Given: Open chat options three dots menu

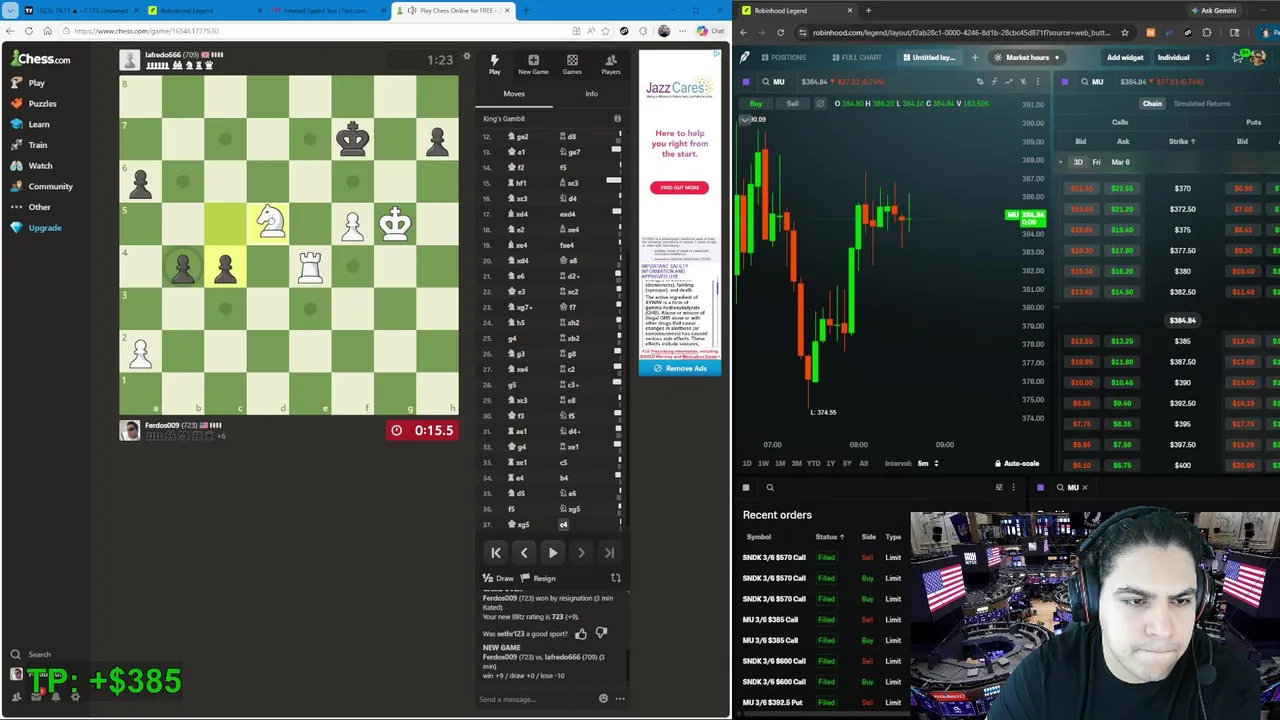Looking at the screenshot, I should 620,699.
